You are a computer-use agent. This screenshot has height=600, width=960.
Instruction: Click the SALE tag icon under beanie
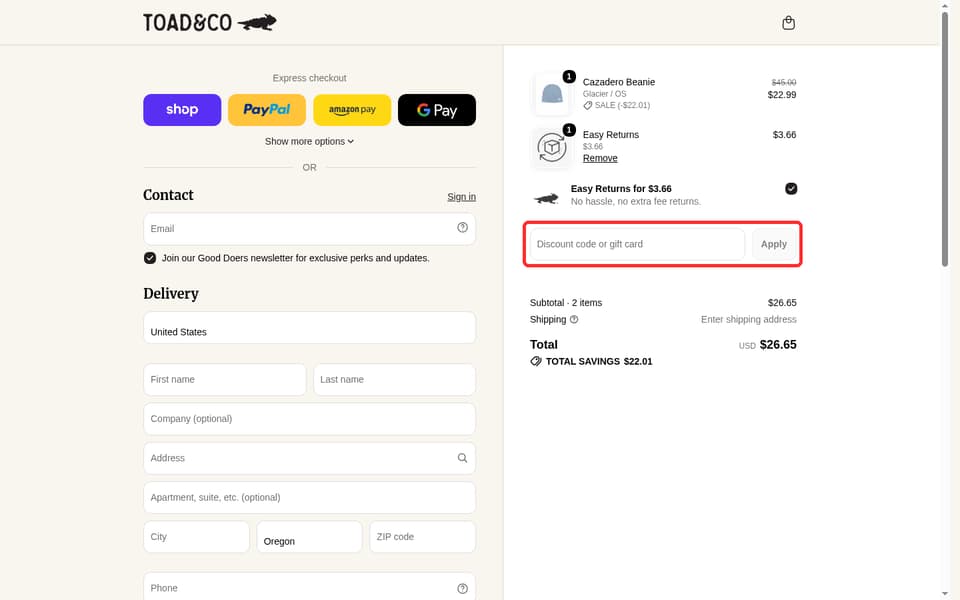click(x=588, y=105)
